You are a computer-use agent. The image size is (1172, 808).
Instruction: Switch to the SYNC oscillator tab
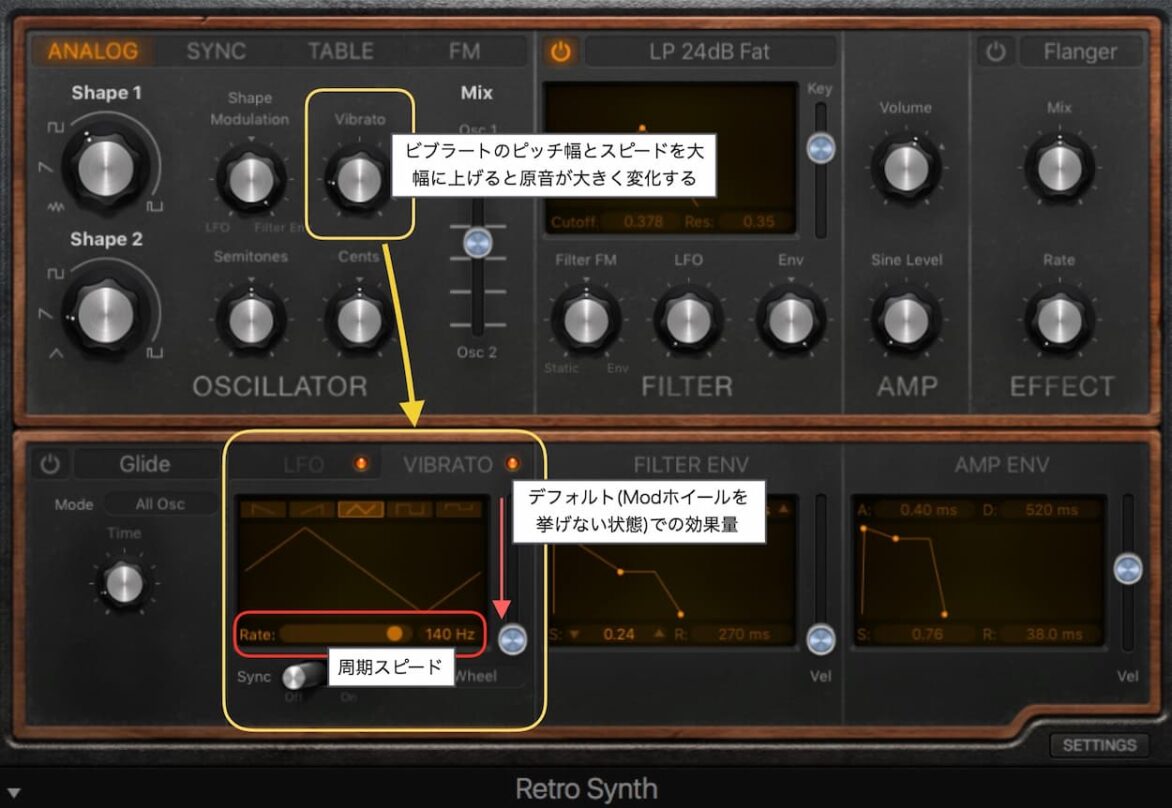(215, 51)
